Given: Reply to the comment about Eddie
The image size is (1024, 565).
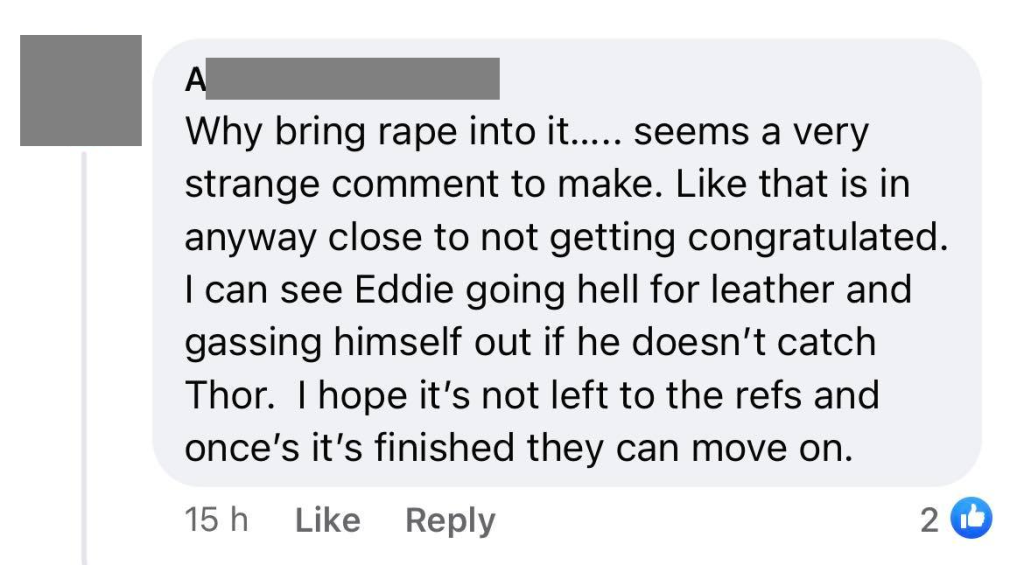Looking at the screenshot, I should (450, 520).
